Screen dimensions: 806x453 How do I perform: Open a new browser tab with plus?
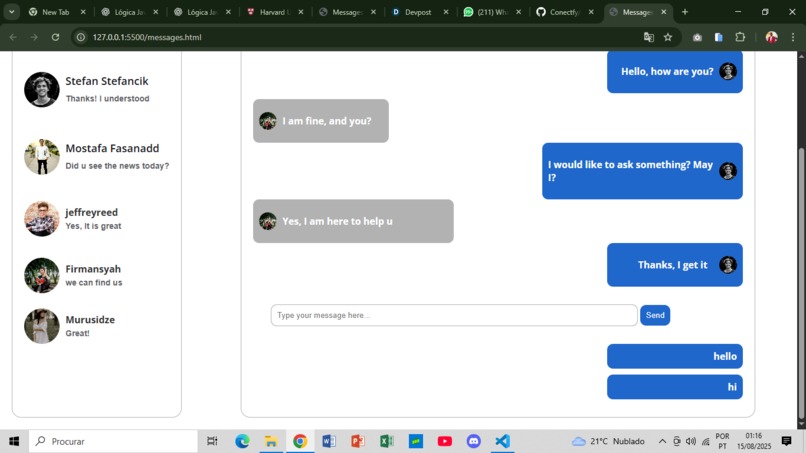click(685, 12)
